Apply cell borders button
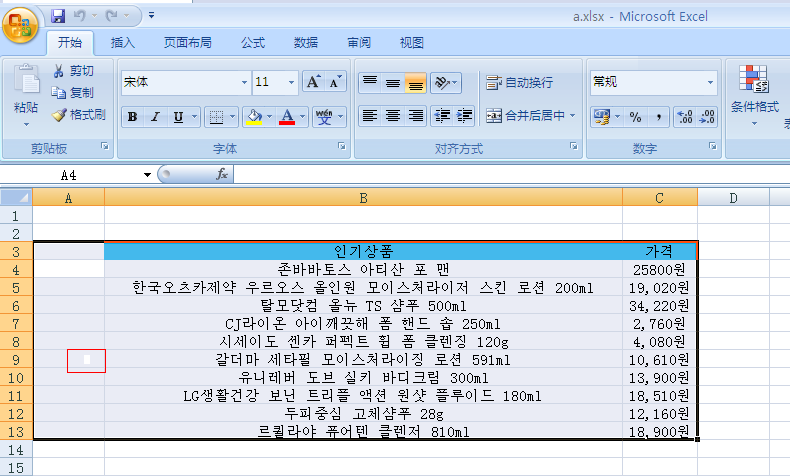This screenshot has height=476, width=790. [x=216, y=117]
